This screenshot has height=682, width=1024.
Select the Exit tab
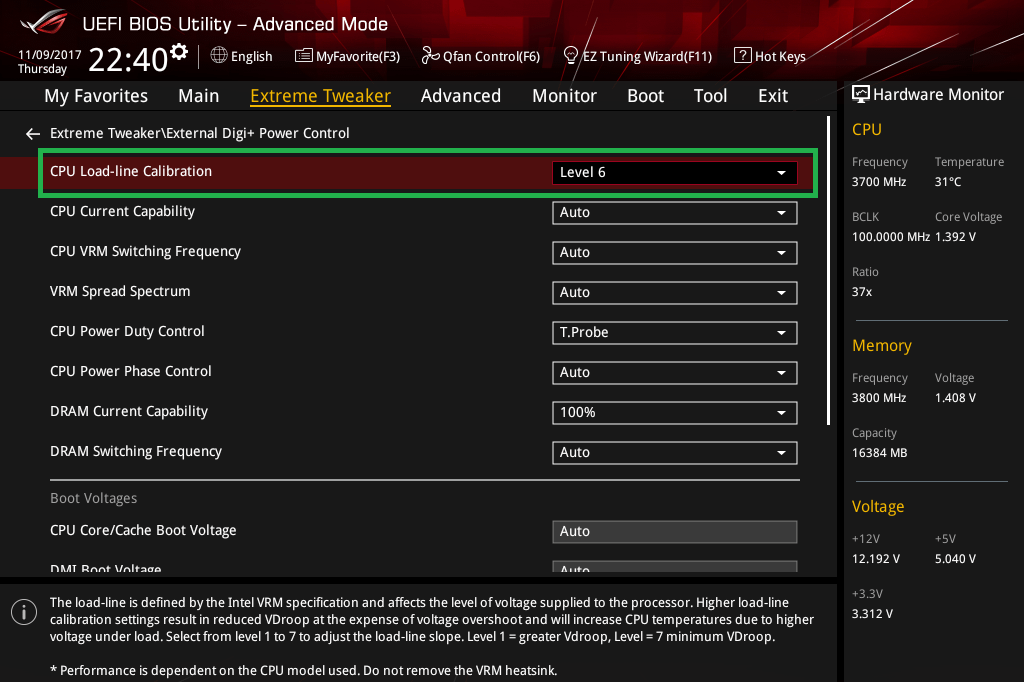(773, 96)
